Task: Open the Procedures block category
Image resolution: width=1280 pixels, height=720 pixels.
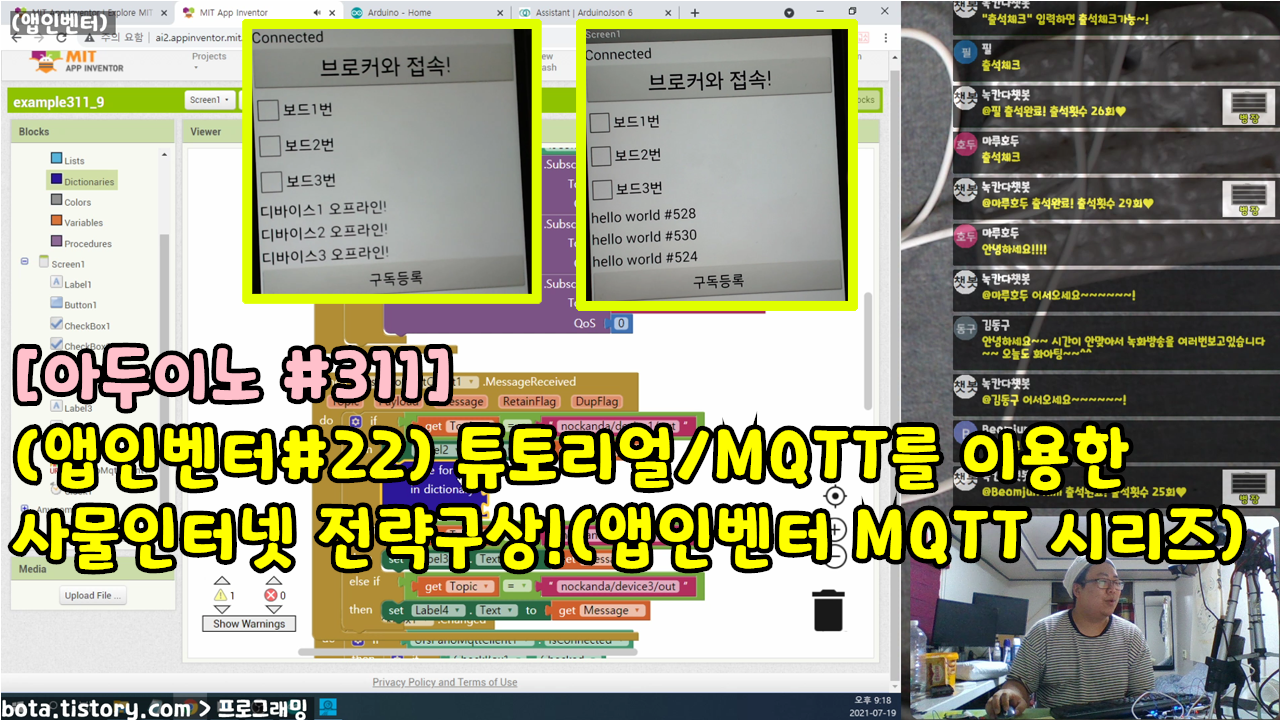Action: coord(81,243)
